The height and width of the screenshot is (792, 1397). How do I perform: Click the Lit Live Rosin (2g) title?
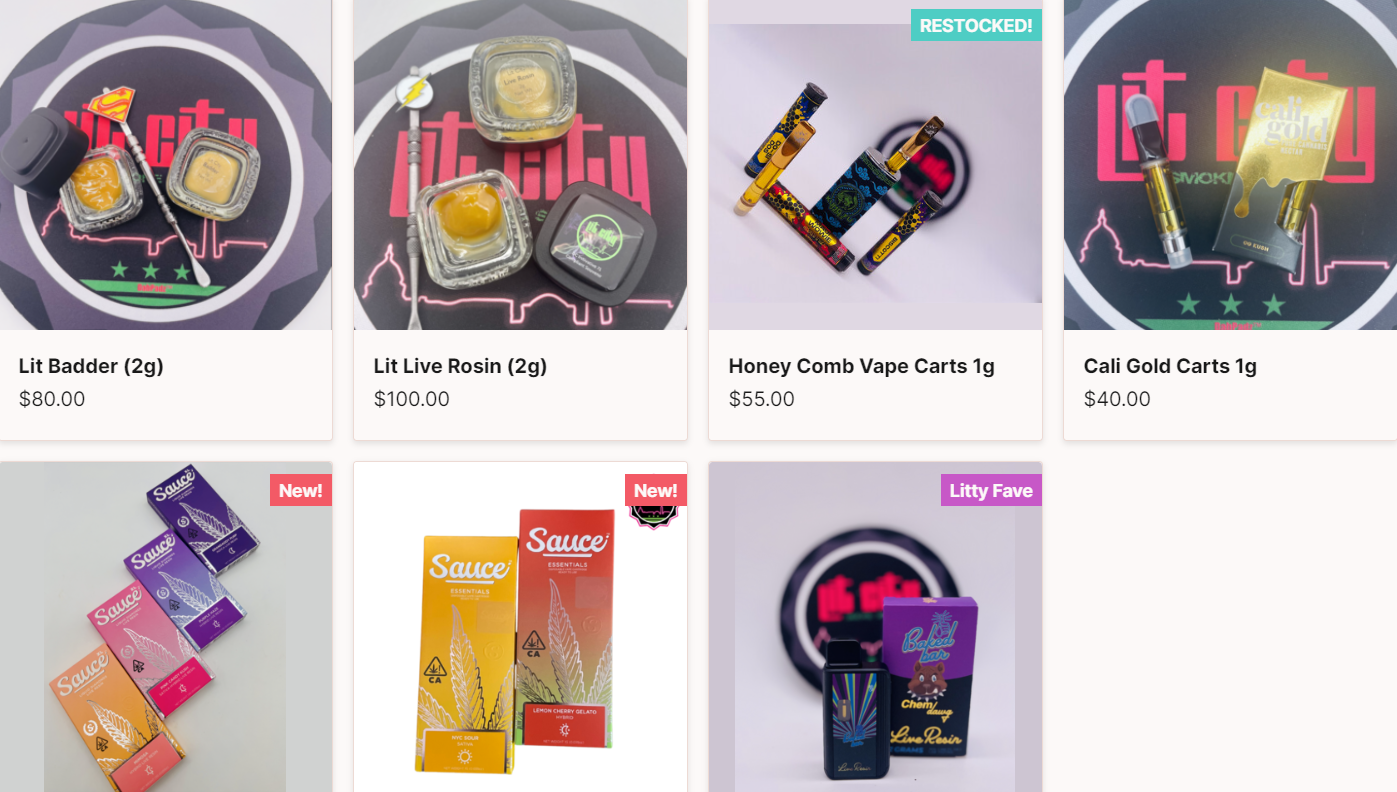[x=460, y=366]
